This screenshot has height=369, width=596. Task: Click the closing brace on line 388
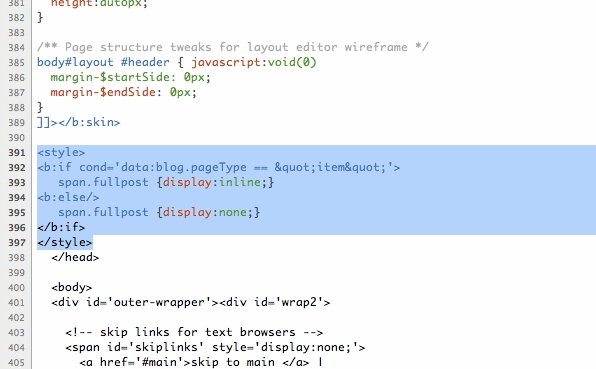[40, 107]
